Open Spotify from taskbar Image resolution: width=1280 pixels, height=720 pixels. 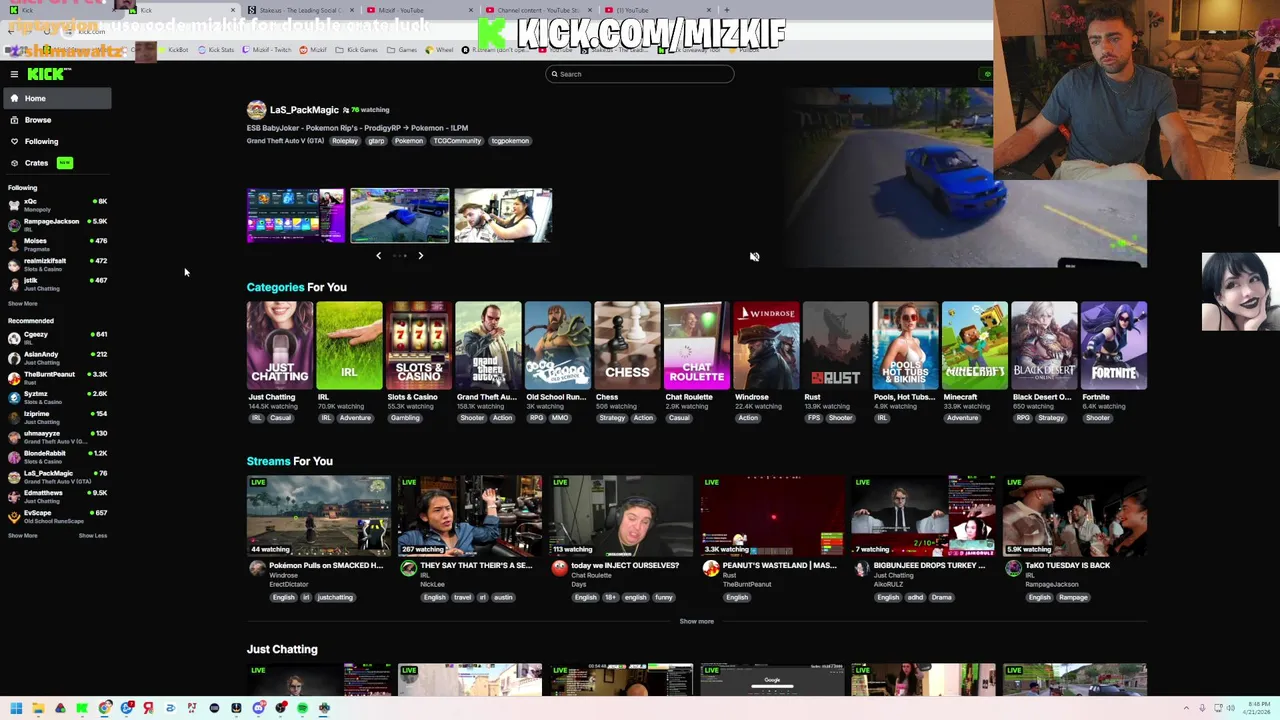tap(302, 709)
